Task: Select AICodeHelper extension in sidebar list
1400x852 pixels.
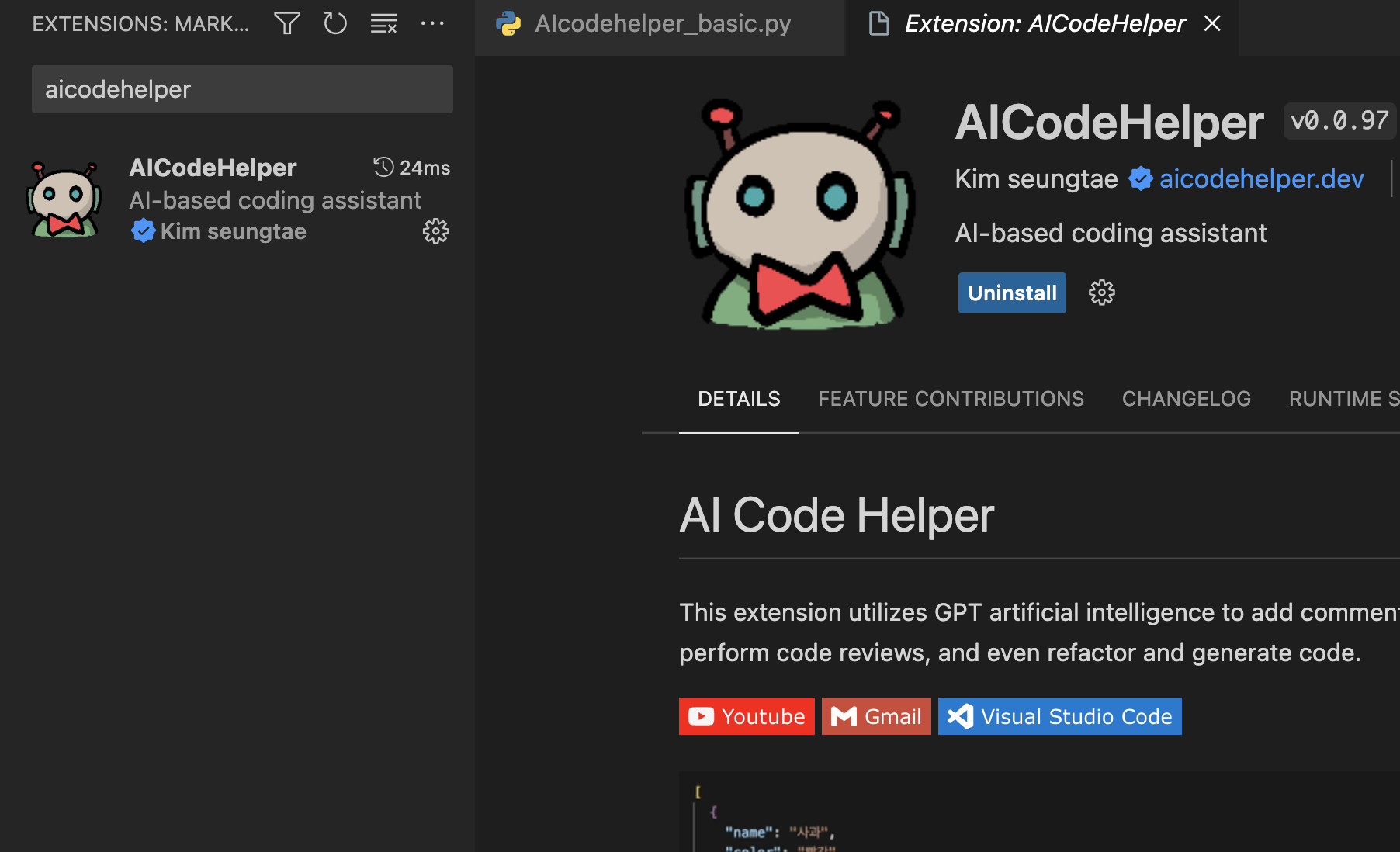Action: [x=237, y=199]
